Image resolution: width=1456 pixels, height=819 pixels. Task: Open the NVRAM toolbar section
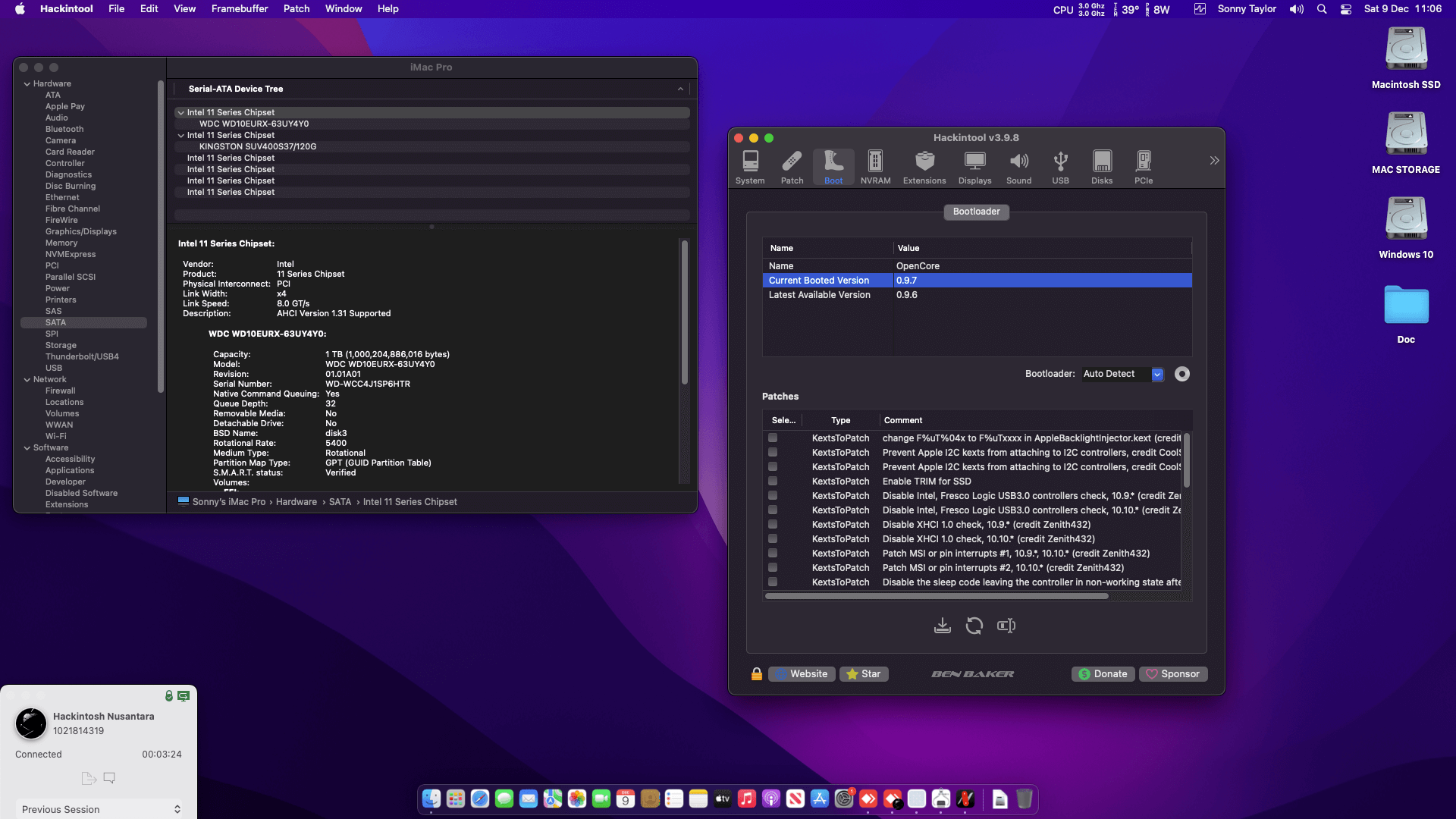(x=875, y=167)
